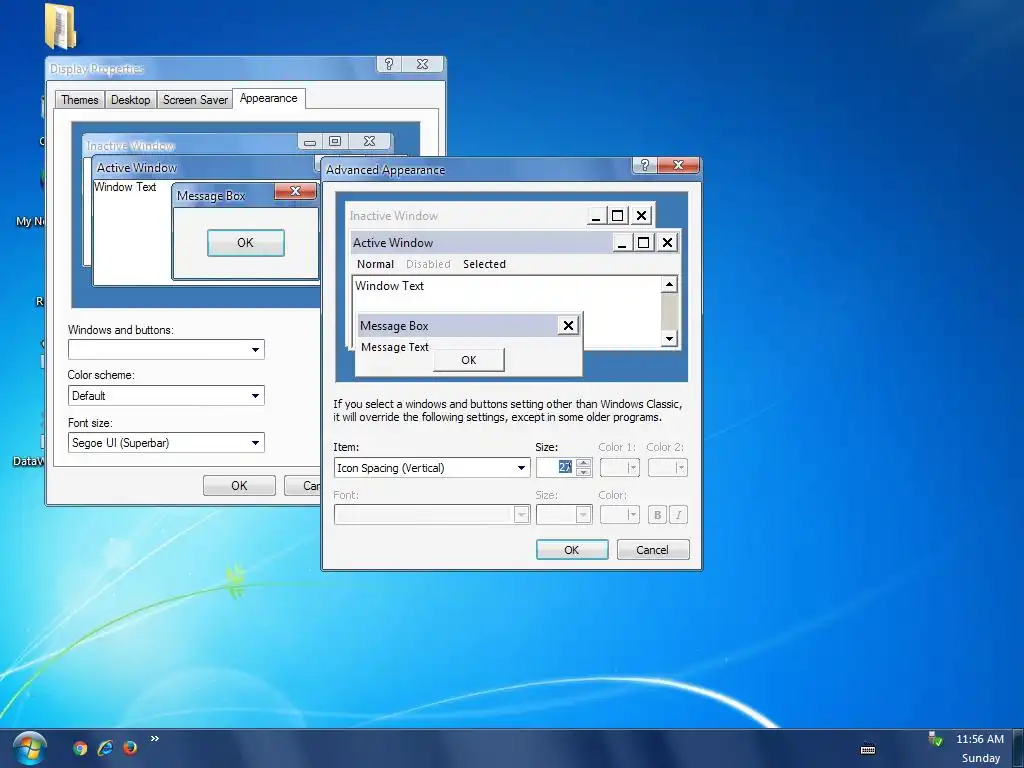Close the Display Properties window
1024x768 pixels.
(x=422, y=64)
